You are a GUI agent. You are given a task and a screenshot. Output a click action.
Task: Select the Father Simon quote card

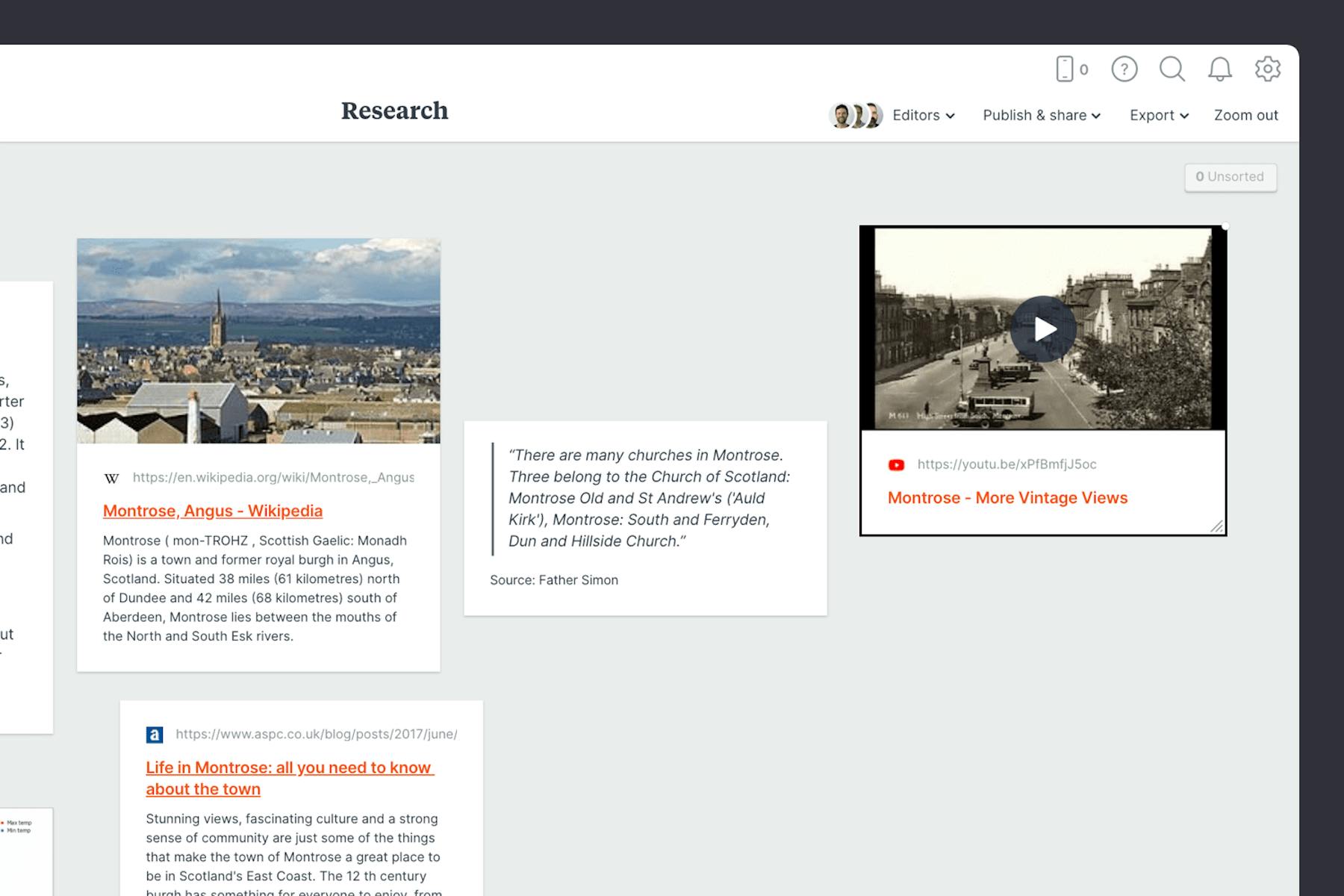coord(645,517)
